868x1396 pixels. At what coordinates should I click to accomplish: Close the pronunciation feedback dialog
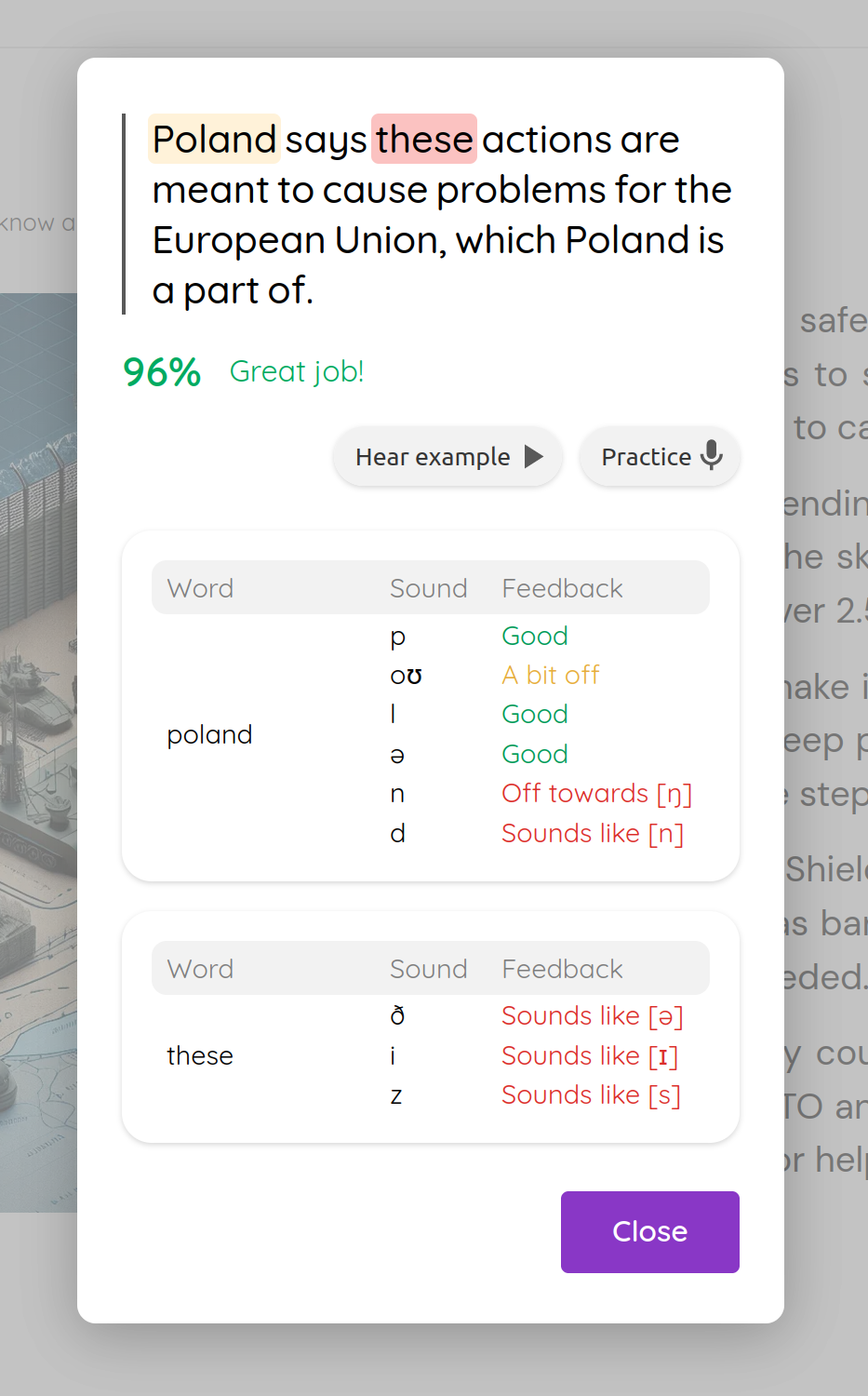click(649, 1231)
